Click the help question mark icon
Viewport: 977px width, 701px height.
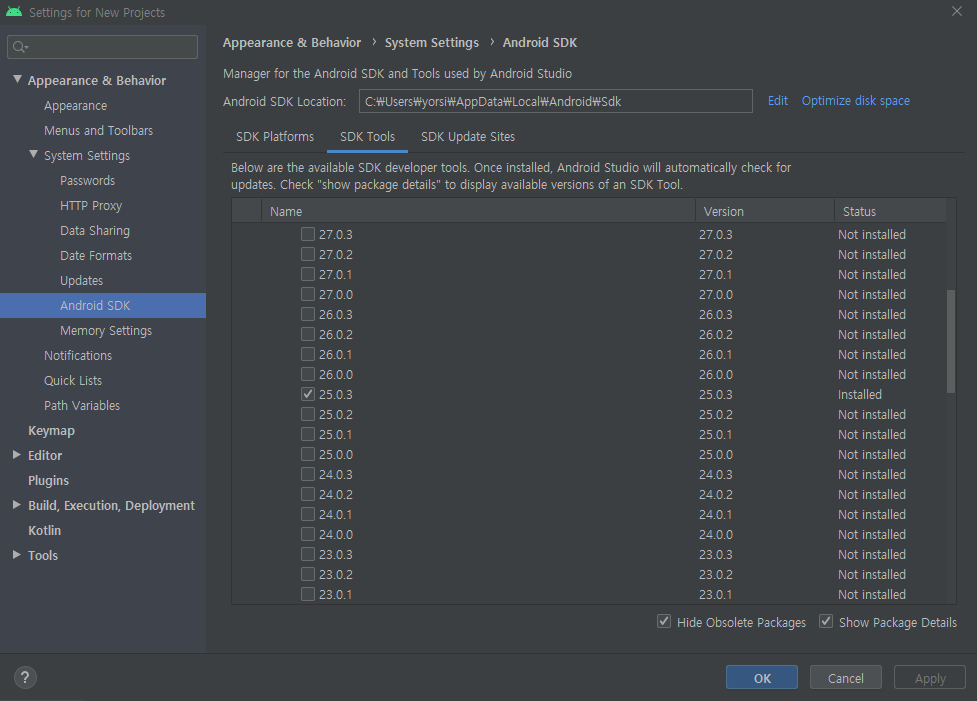[x=25, y=677]
